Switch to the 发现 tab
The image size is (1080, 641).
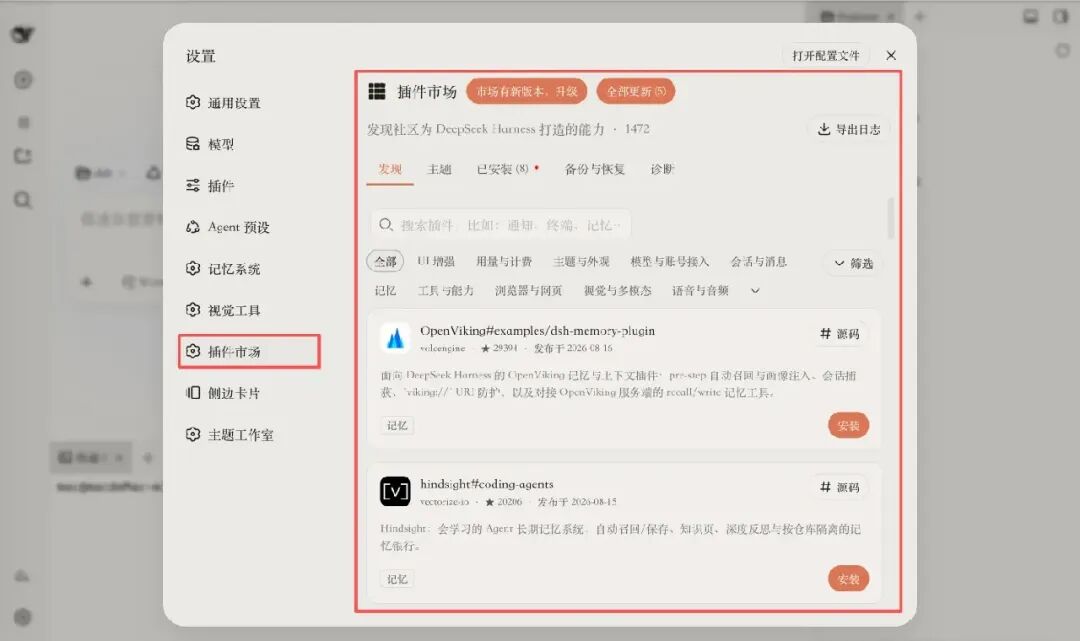(390, 169)
